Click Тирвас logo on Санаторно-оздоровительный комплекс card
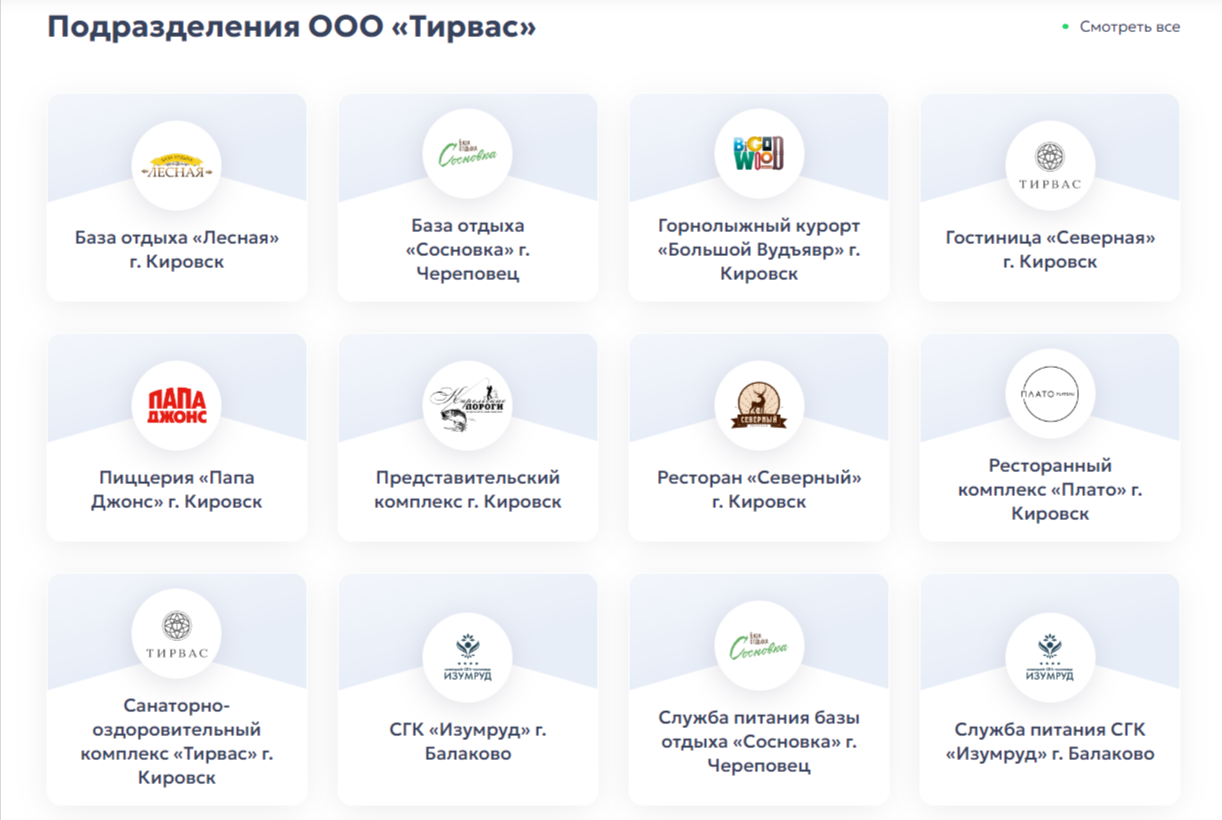The width and height of the screenshot is (1222, 820). tap(176, 636)
